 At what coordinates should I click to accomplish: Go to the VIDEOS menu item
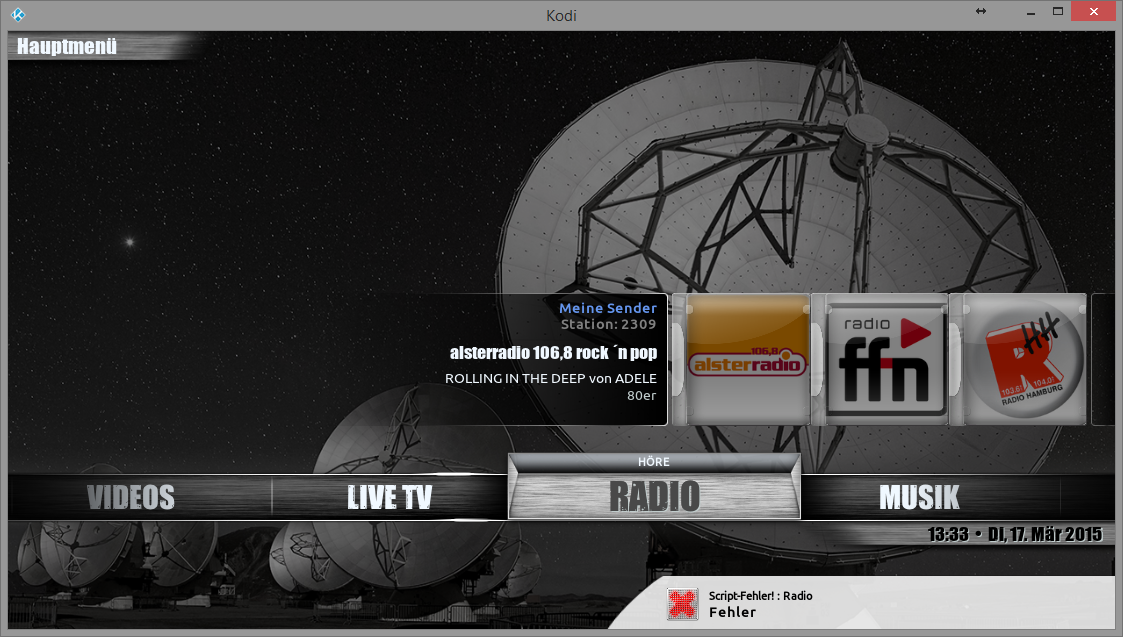(x=130, y=497)
